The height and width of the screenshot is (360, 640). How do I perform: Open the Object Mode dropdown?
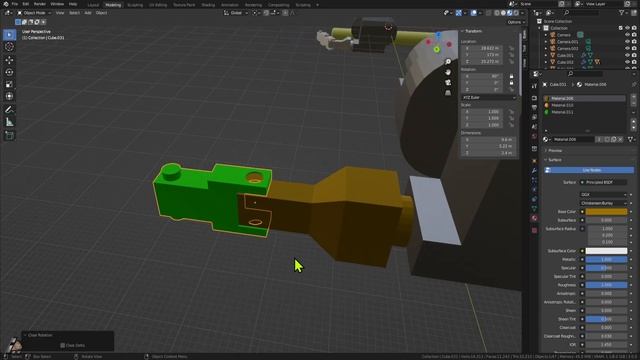point(34,13)
